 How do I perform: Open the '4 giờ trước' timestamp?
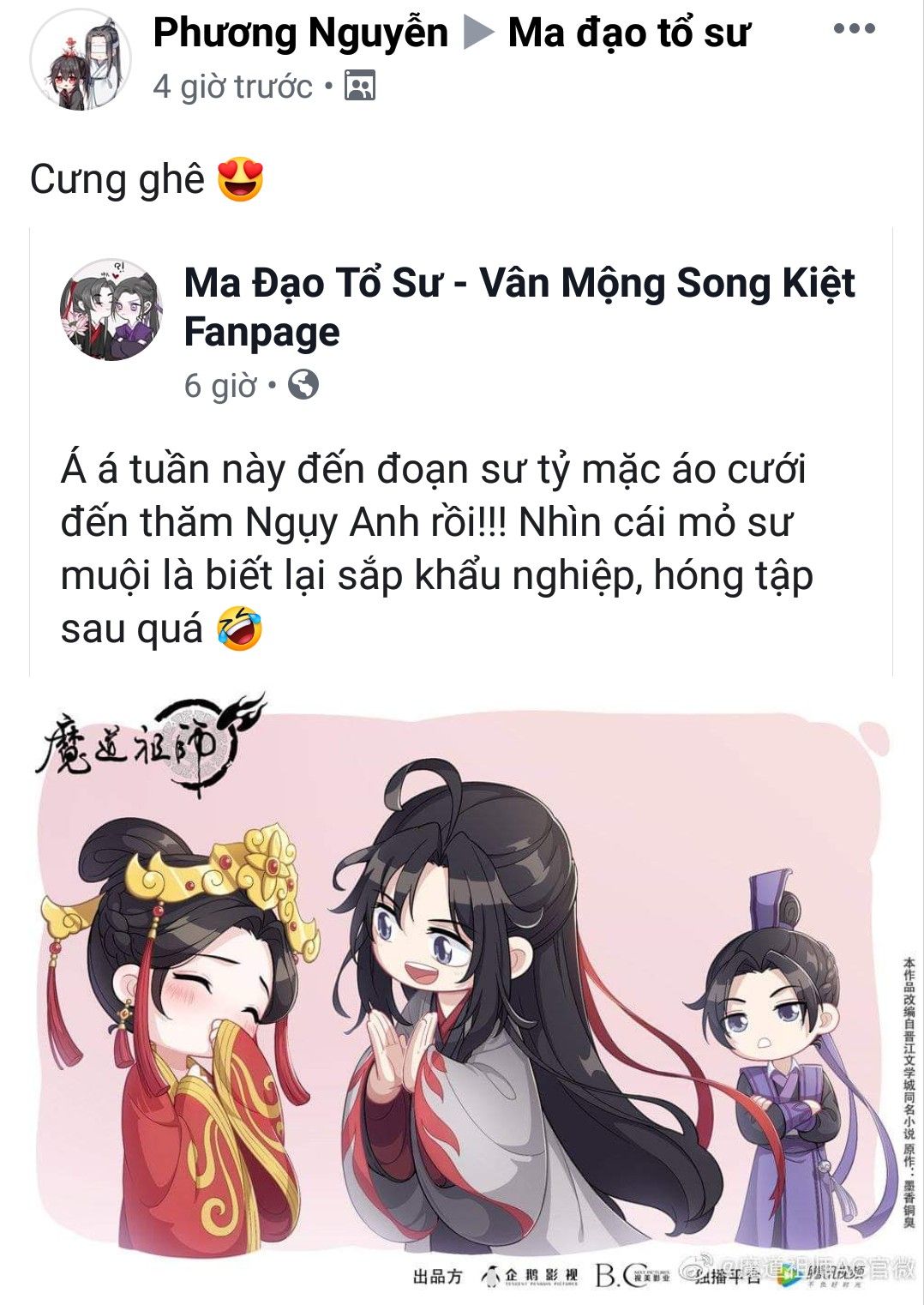click(232, 87)
